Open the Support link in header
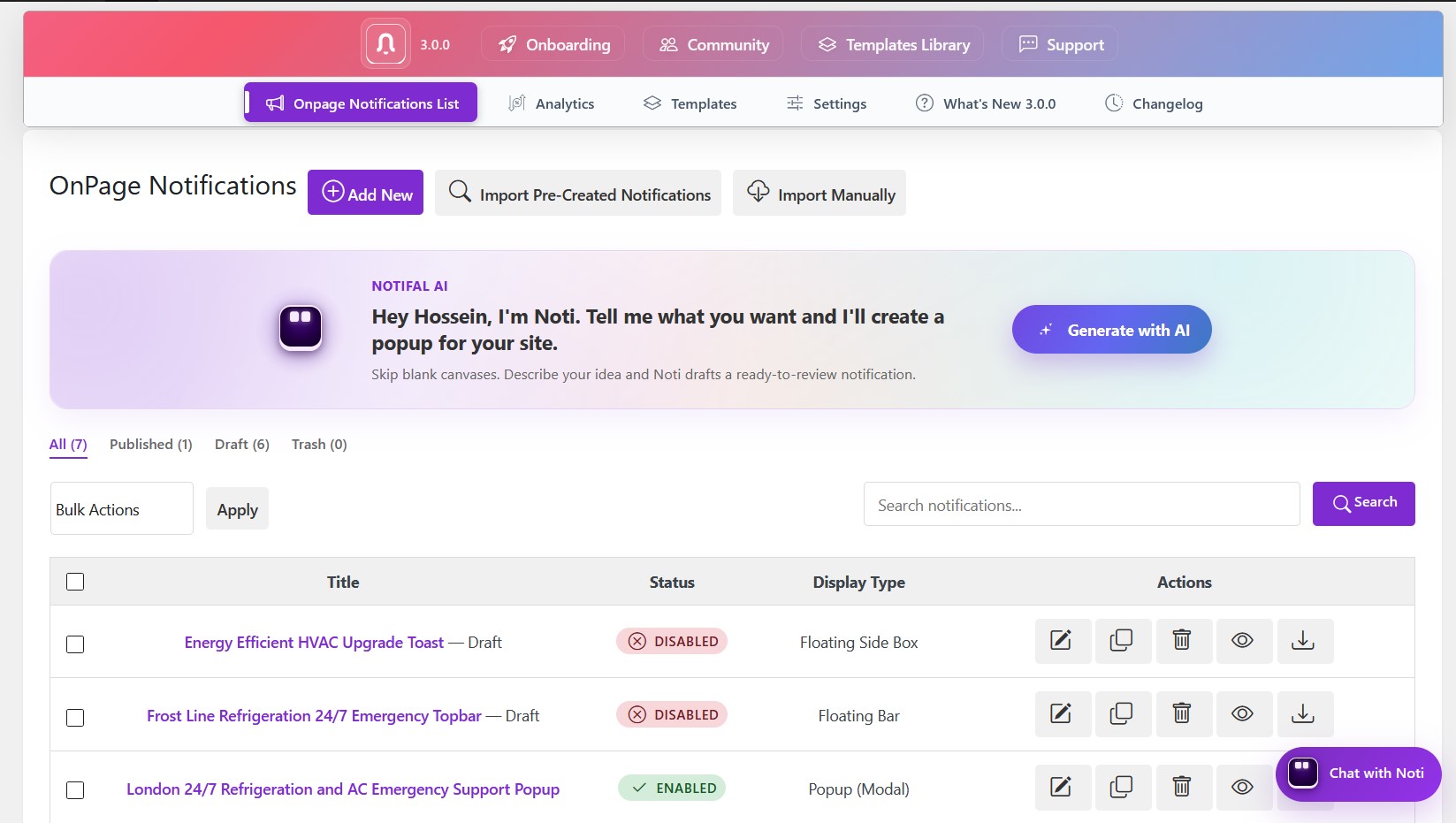Viewport: 1456px width, 823px height. pos(1060,44)
